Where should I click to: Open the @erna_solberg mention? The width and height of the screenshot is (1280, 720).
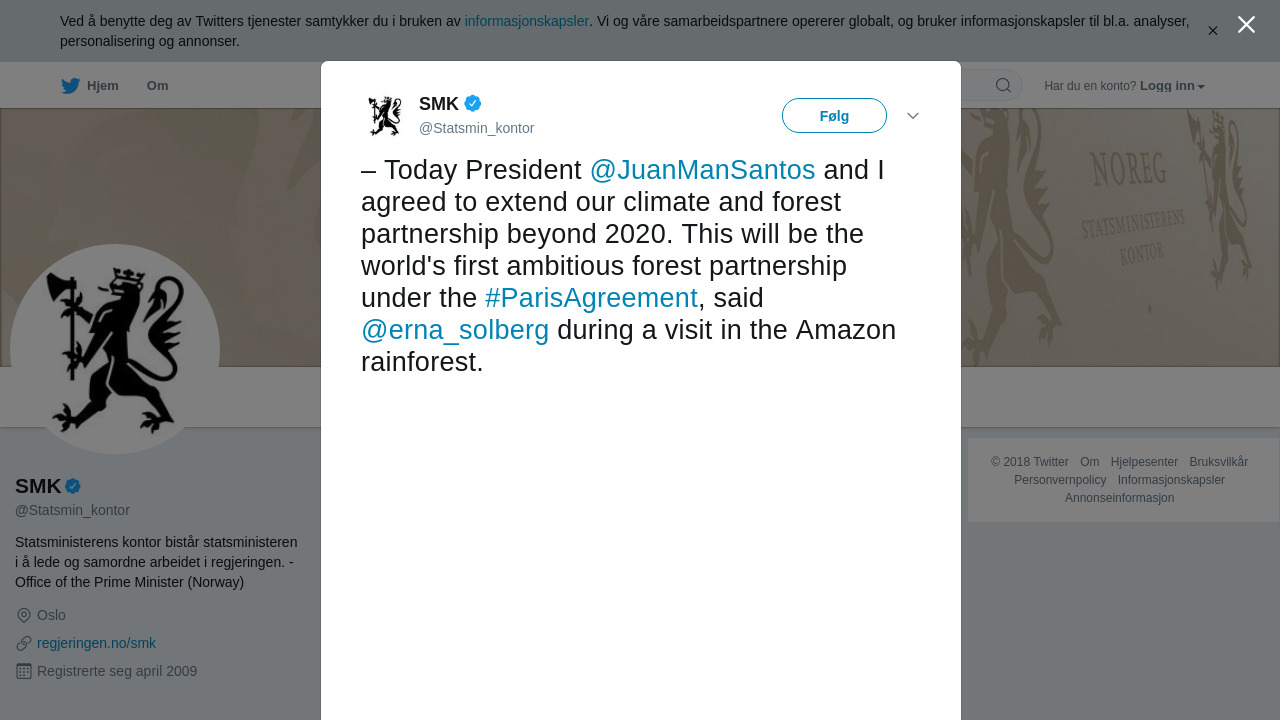pyautogui.click(x=455, y=330)
